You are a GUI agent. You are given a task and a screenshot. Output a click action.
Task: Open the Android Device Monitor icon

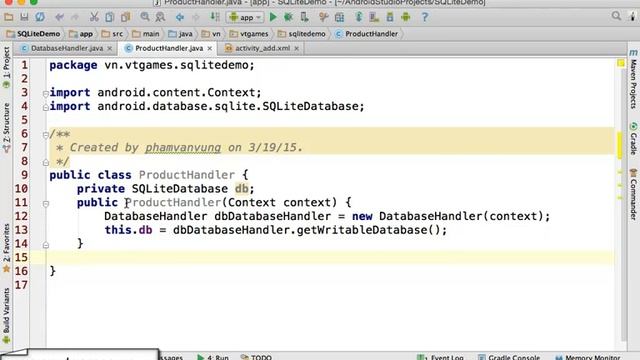click(x=406, y=17)
